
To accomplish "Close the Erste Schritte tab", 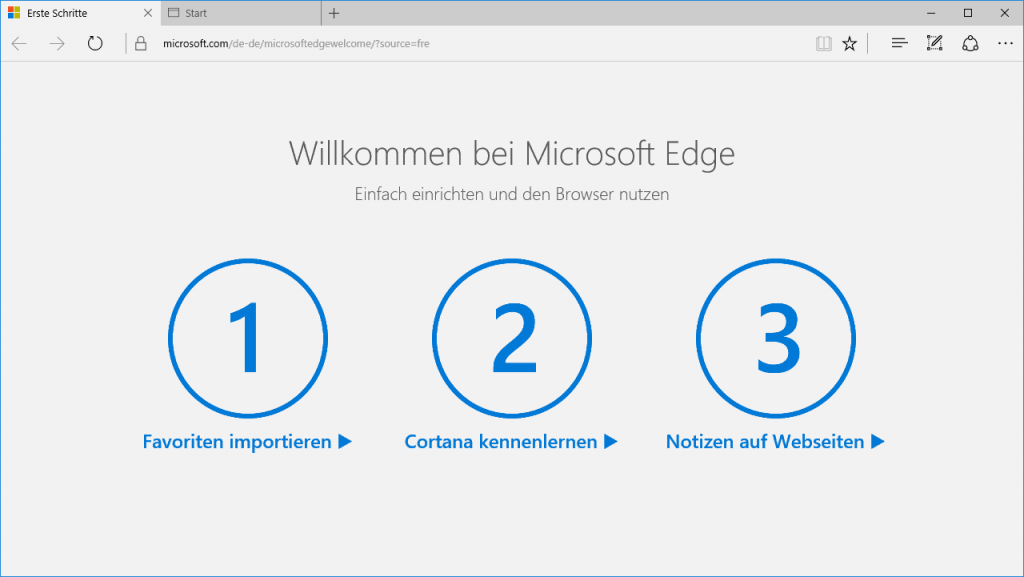I will pos(148,13).
